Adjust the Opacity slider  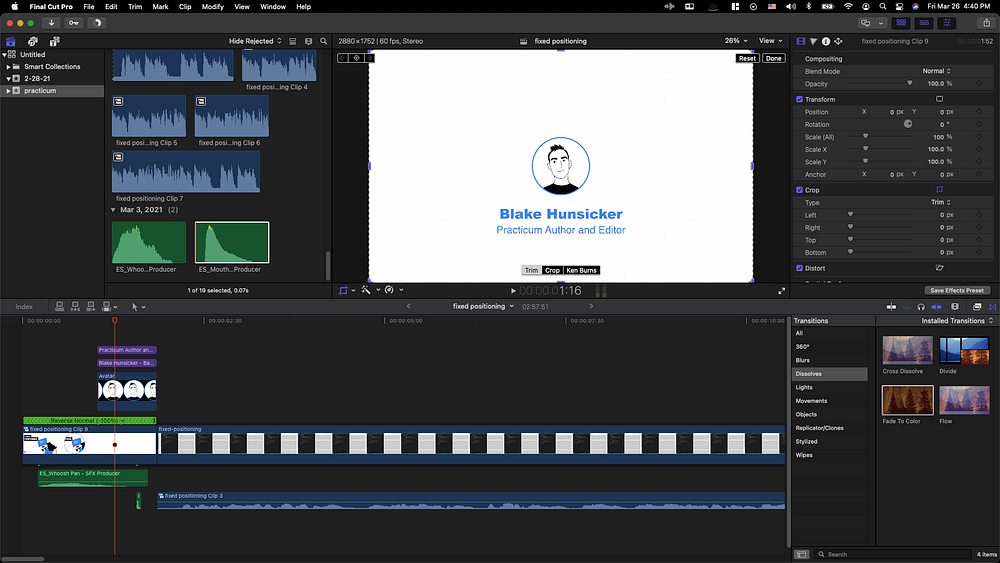coord(909,84)
